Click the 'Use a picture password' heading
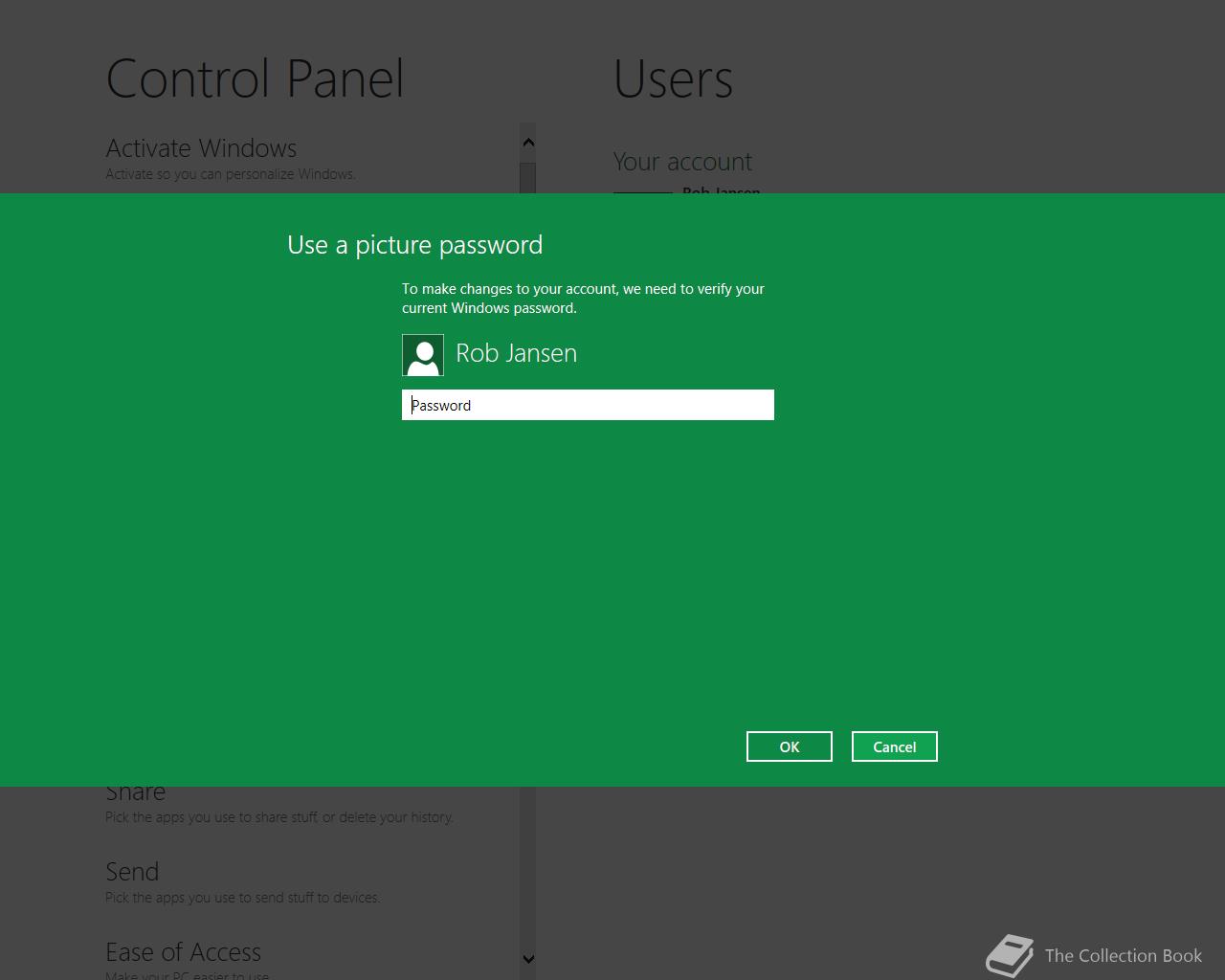Image resolution: width=1225 pixels, height=980 pixels. coord(414,245)
